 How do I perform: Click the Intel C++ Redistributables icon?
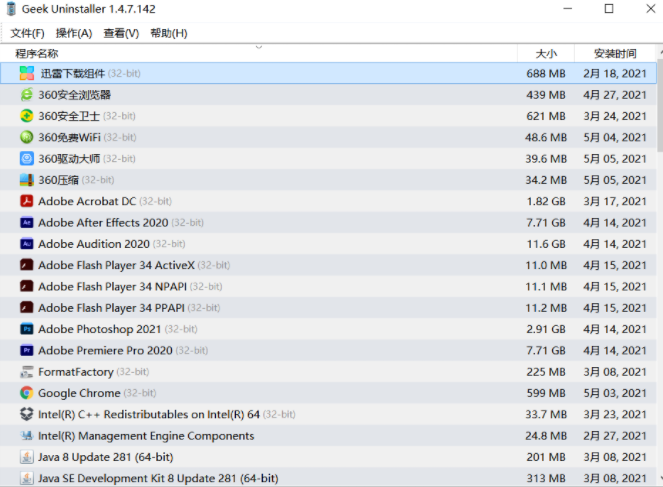27,414
